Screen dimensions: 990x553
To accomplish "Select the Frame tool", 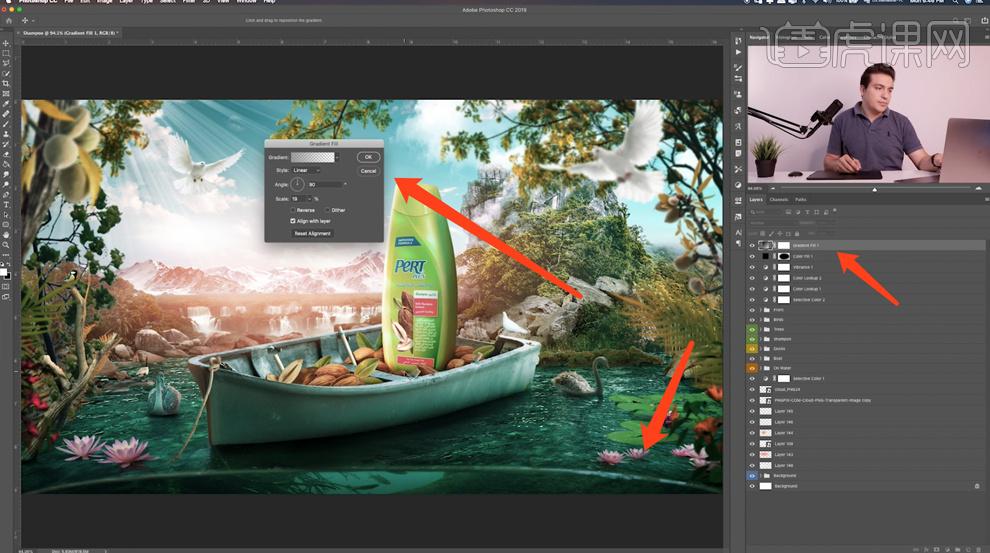I will pyautogui.click(x=7, y=93).
